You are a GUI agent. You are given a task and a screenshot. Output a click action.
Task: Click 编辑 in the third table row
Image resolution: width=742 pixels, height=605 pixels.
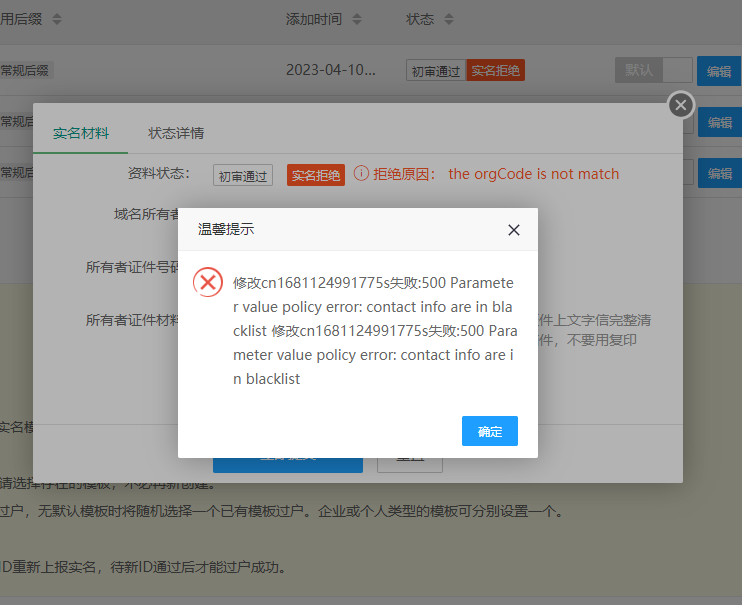718,173
